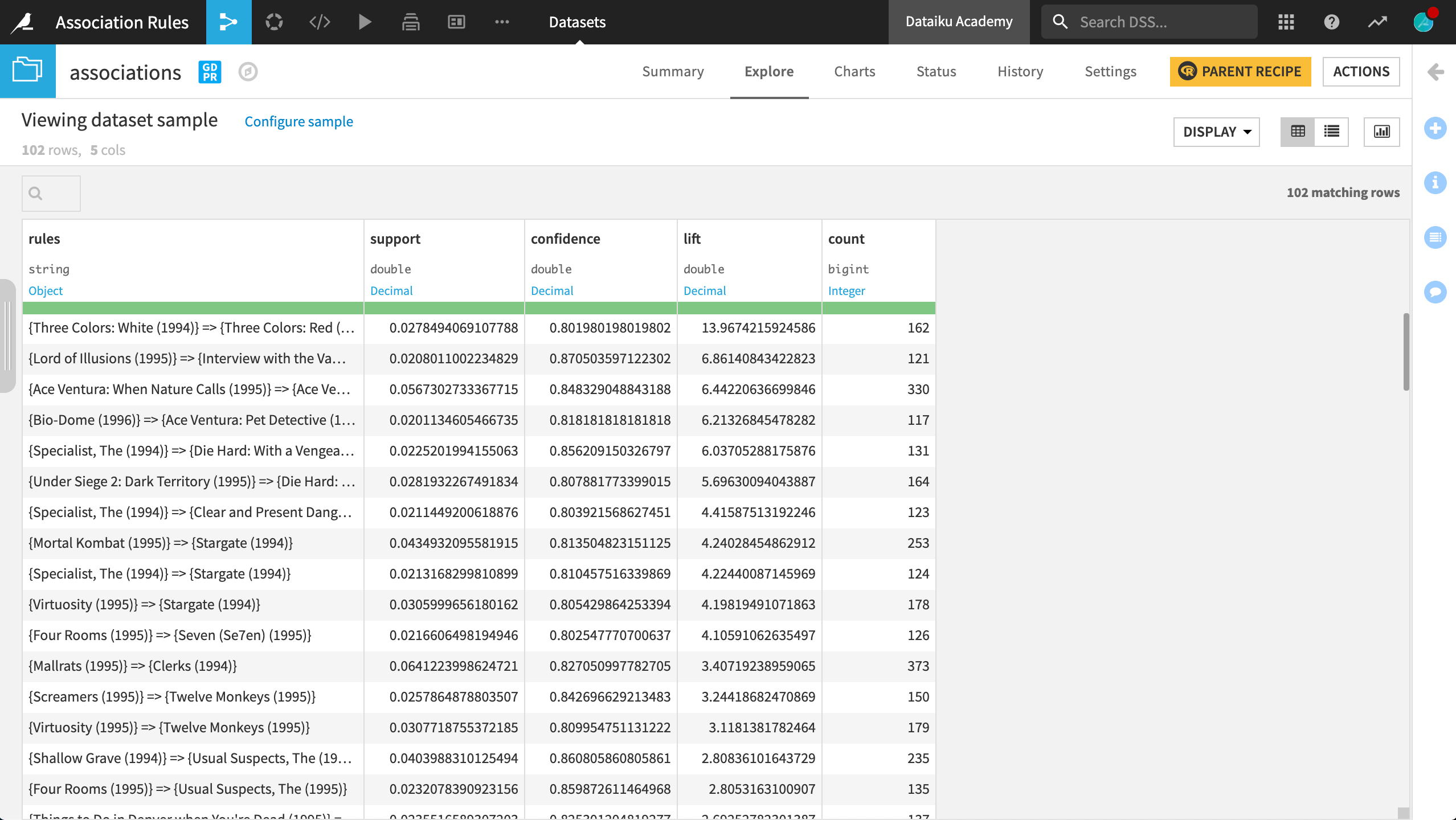Open the Lab circular icon
This screenshot has width=1456, height=820.
point(274,22)
